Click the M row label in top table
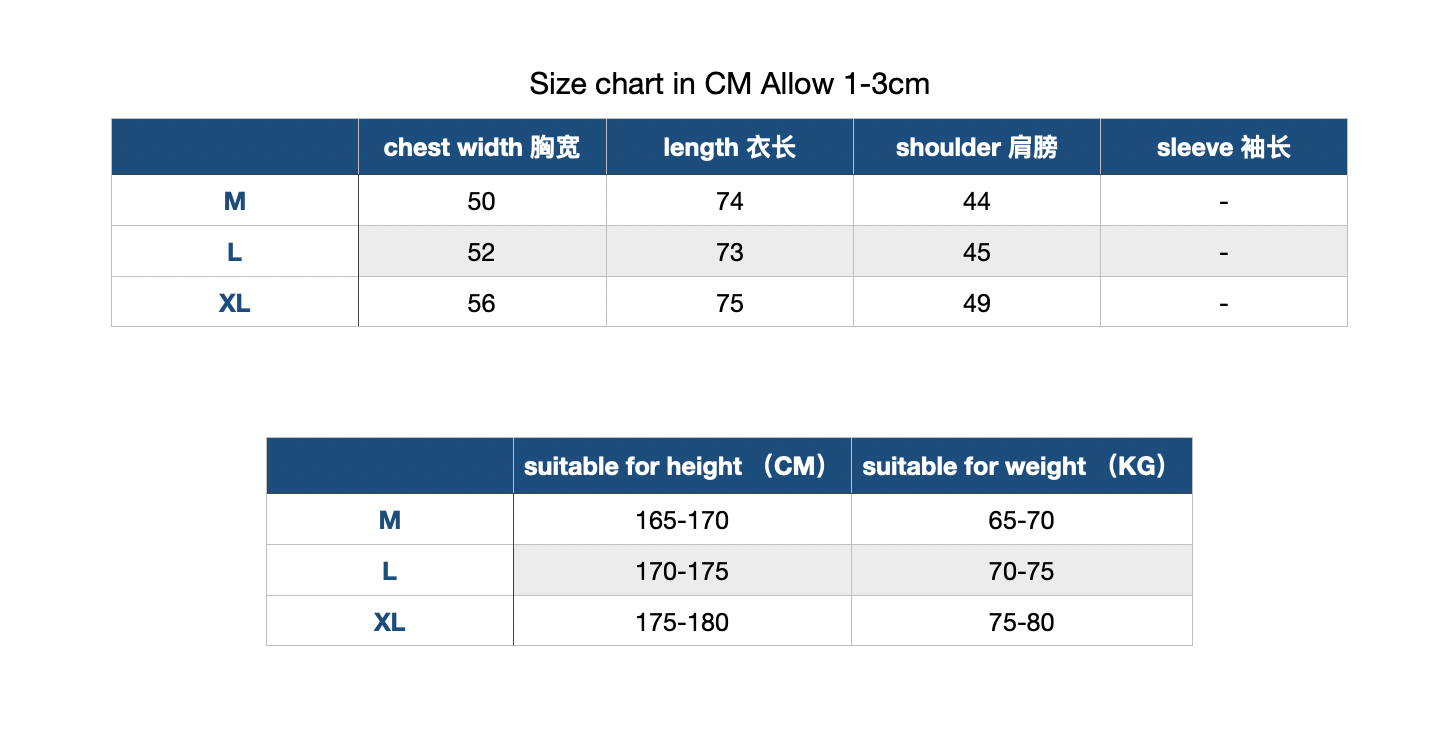Image resolution: width=1452 pixels, height=742 pixels. pyautogui.click(x=235, y=202)
